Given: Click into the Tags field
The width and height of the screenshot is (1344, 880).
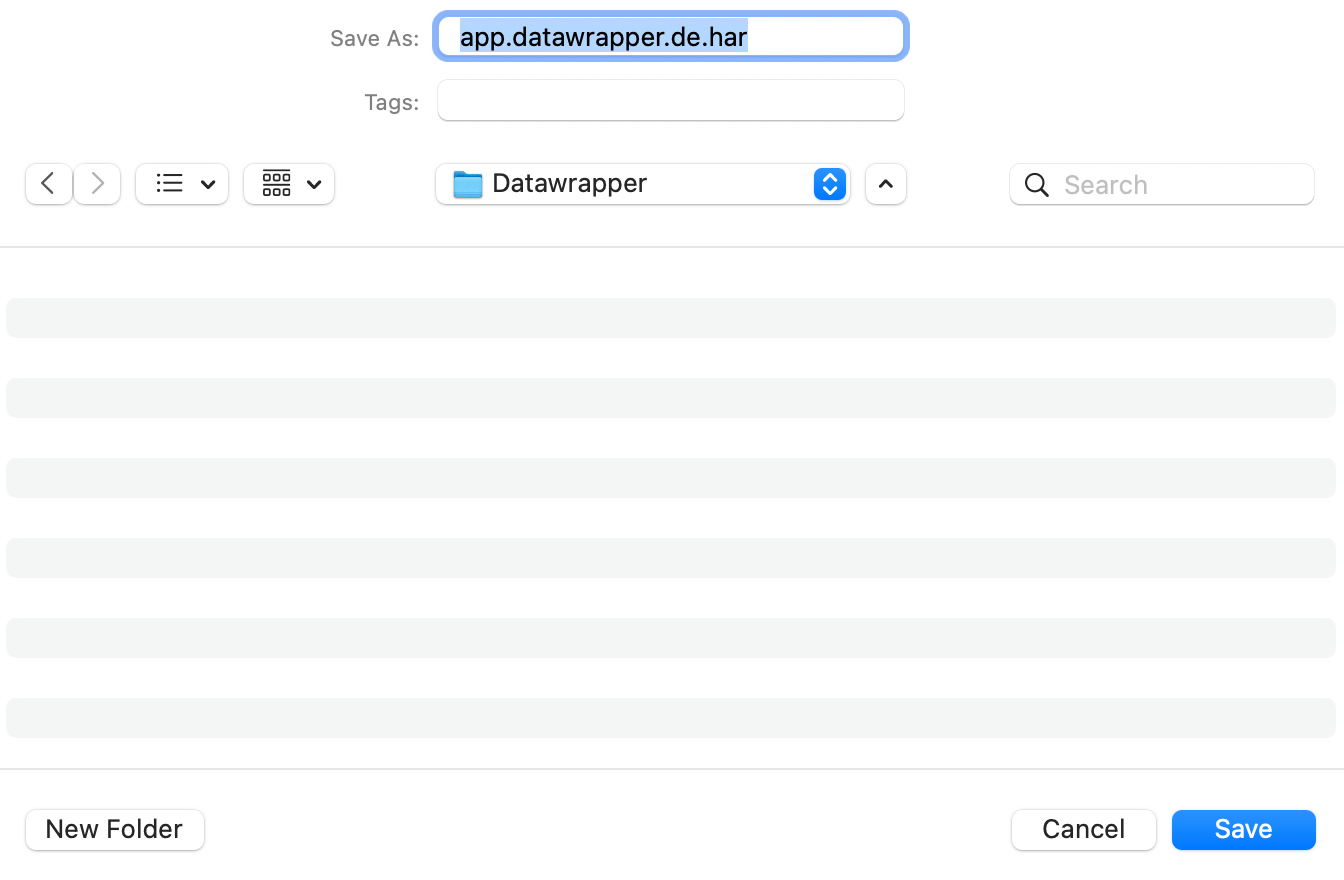Looking at the screenshot, I should (x=670, y=101).
